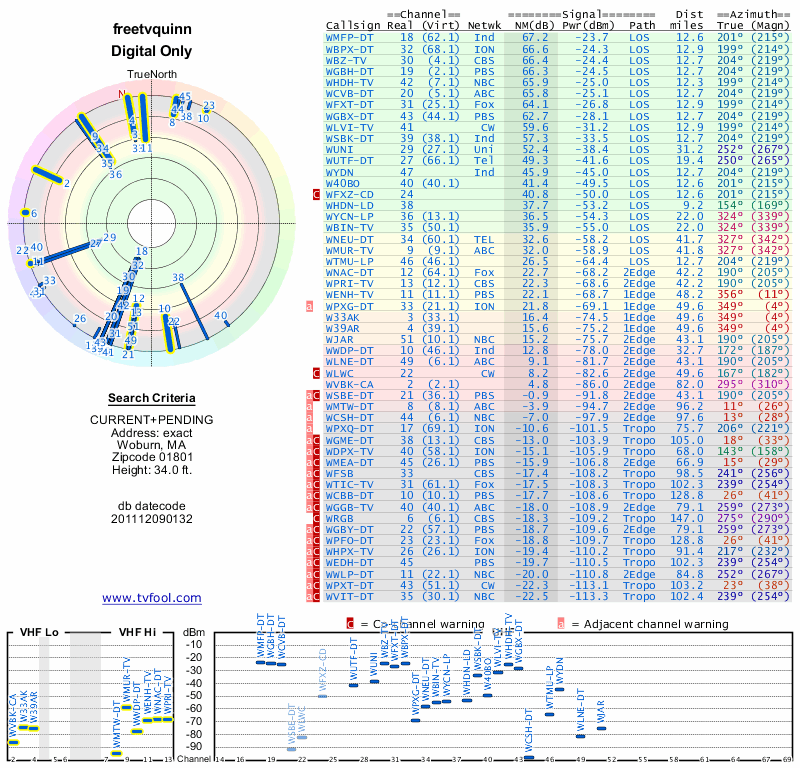Click the co-channel legend icon below the table
Screen dimensions: 800x768
(350, 624)
